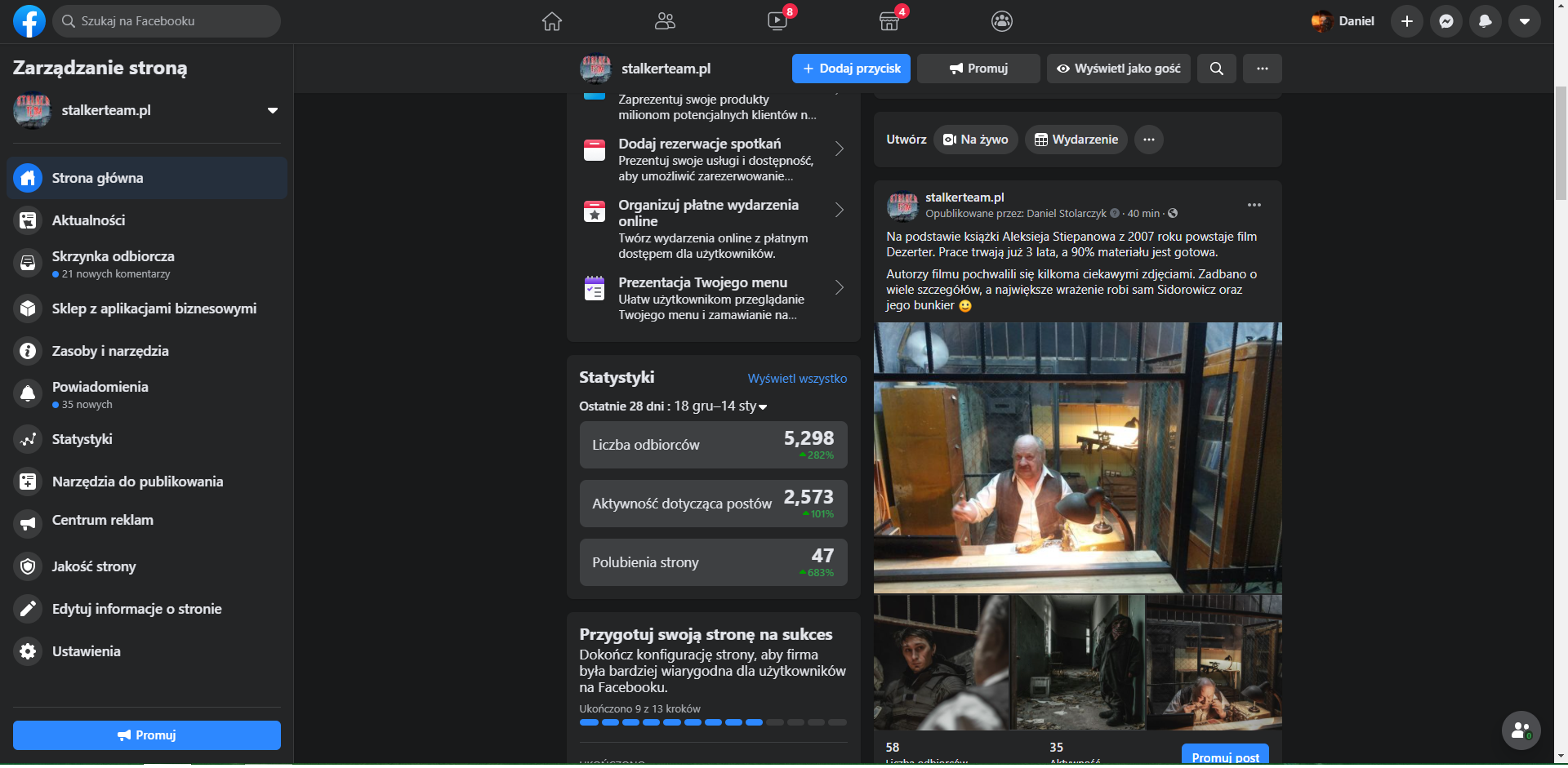Expand the stalkerteam.pl page switcher dropdown
1568x768 pixels.
click(x=273, y=110)
